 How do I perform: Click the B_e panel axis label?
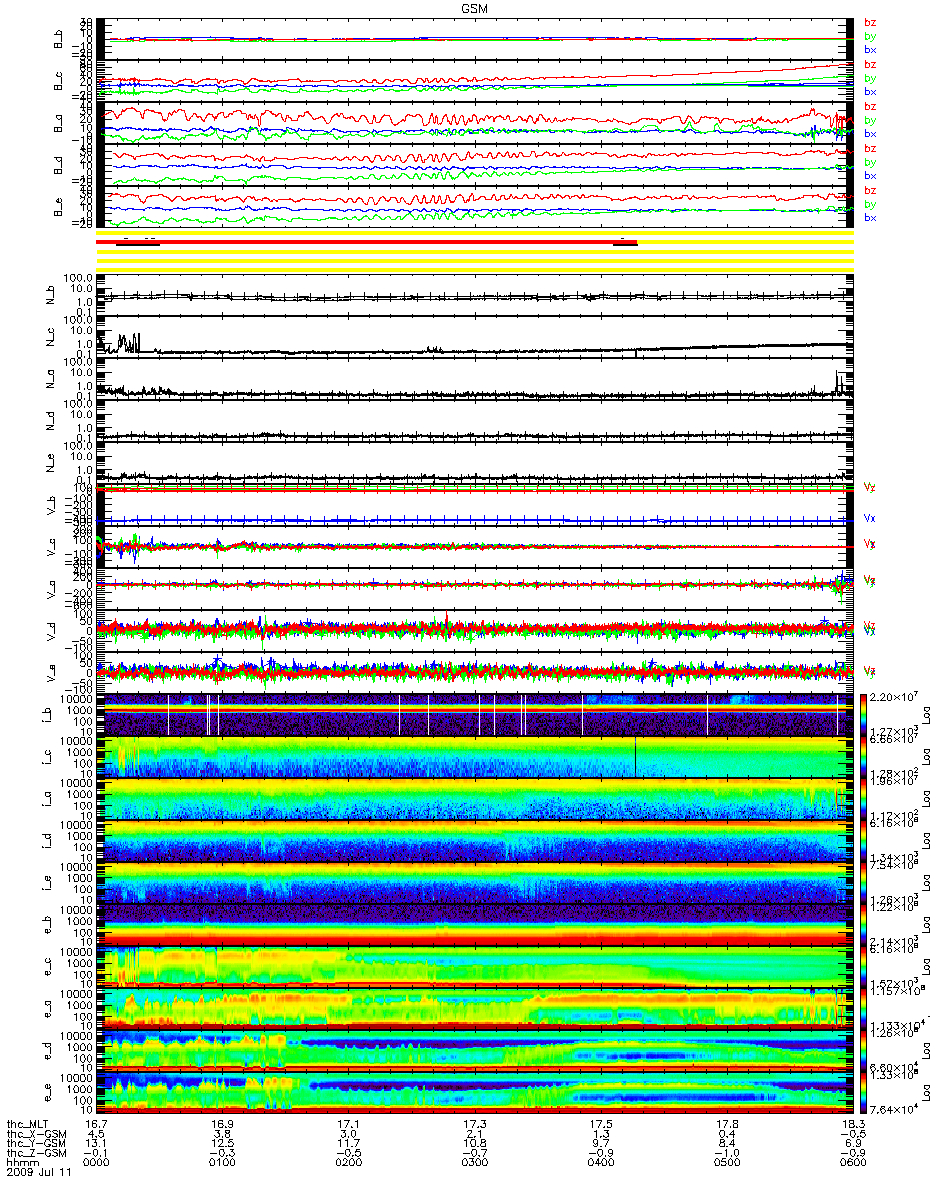click(56, 207)
